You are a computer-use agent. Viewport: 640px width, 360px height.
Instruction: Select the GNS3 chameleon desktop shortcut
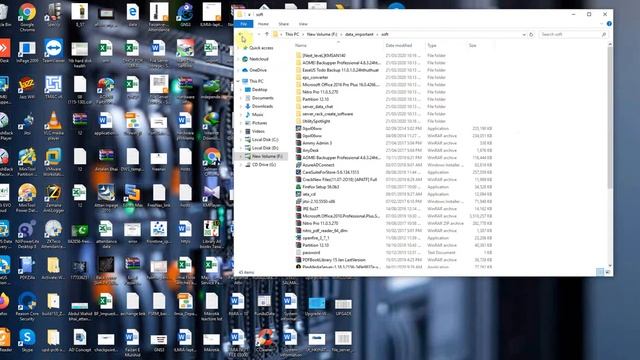[185, 15]
